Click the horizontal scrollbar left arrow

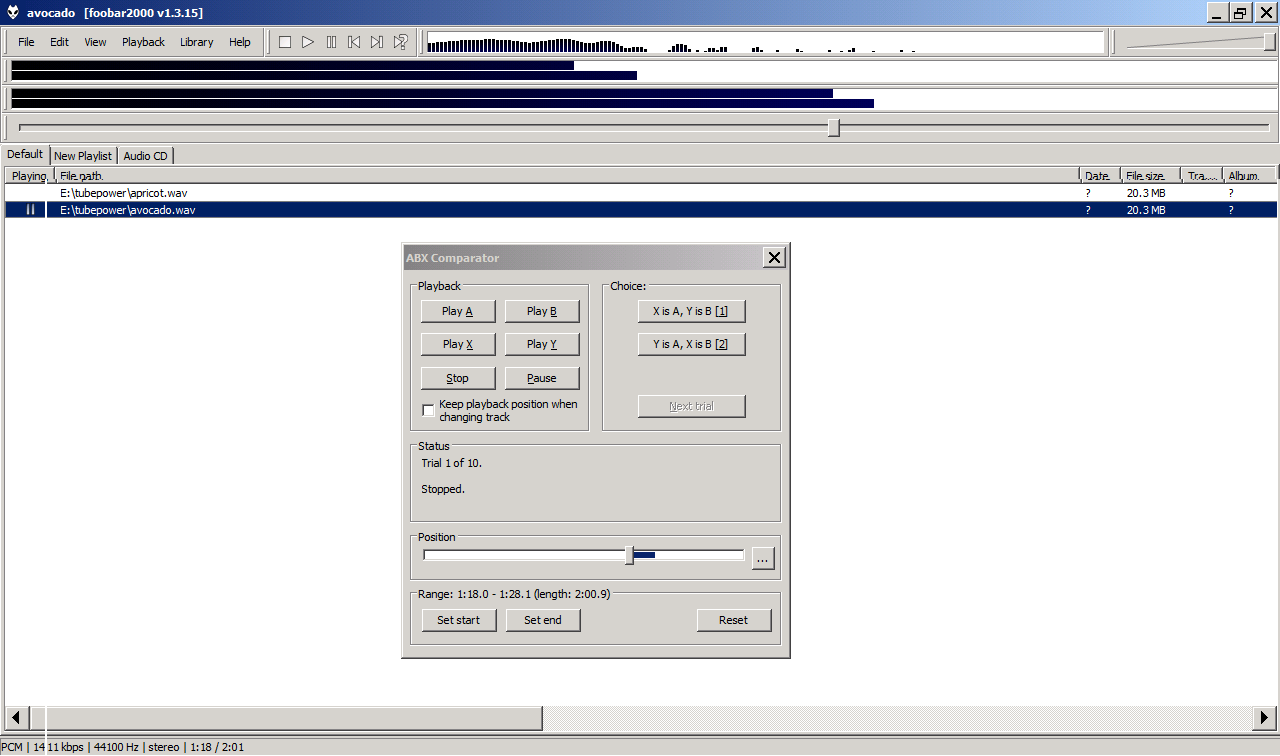[x=16, y=718]
